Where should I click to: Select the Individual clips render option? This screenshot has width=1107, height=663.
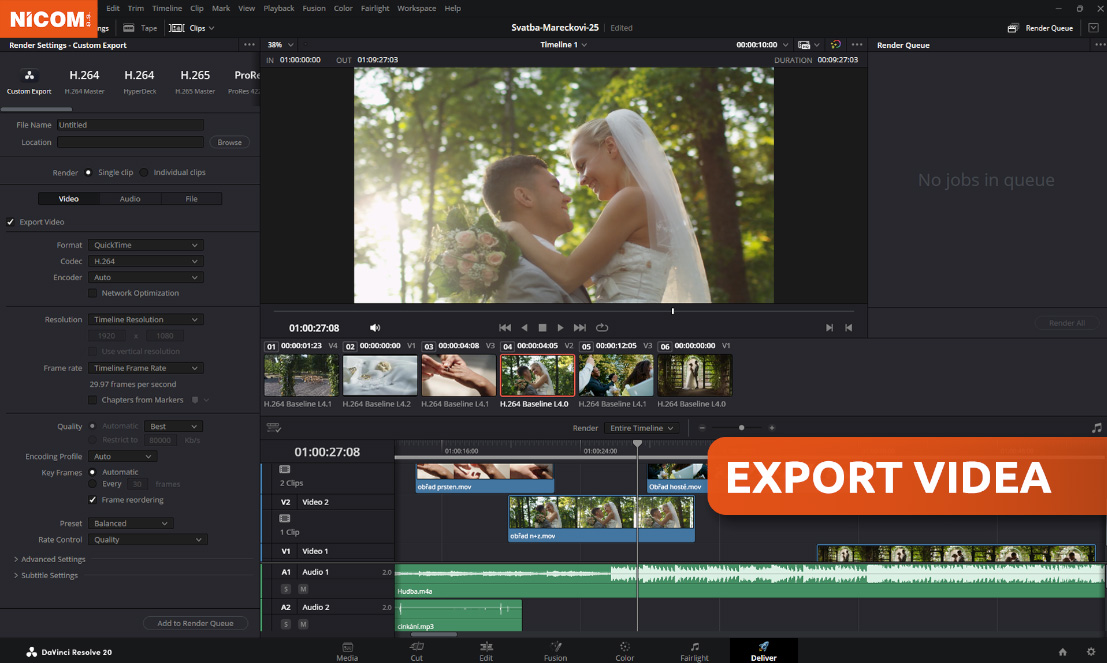click(x=144, y=172)
